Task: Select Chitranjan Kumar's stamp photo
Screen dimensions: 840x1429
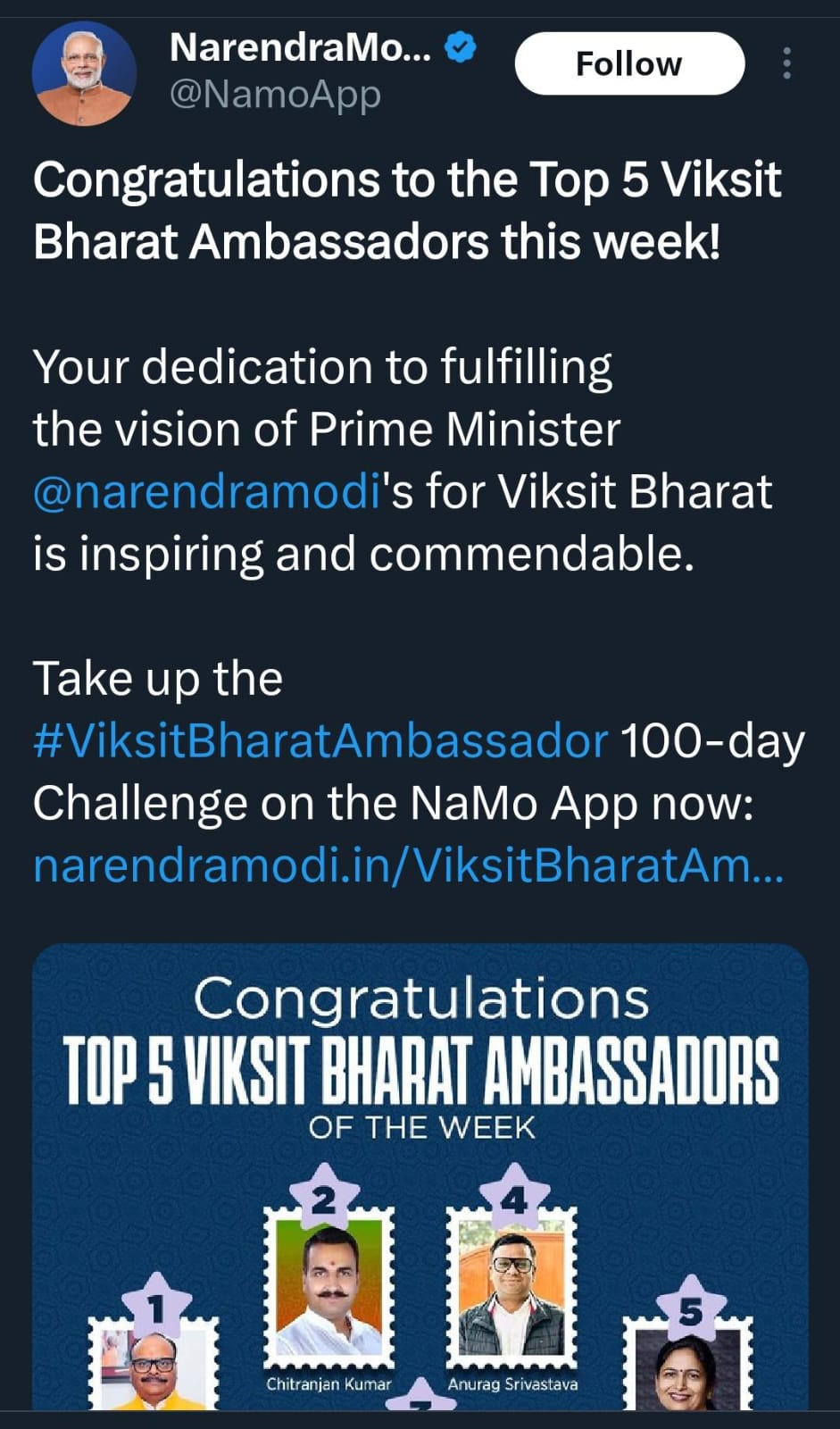Action: 329,1291
